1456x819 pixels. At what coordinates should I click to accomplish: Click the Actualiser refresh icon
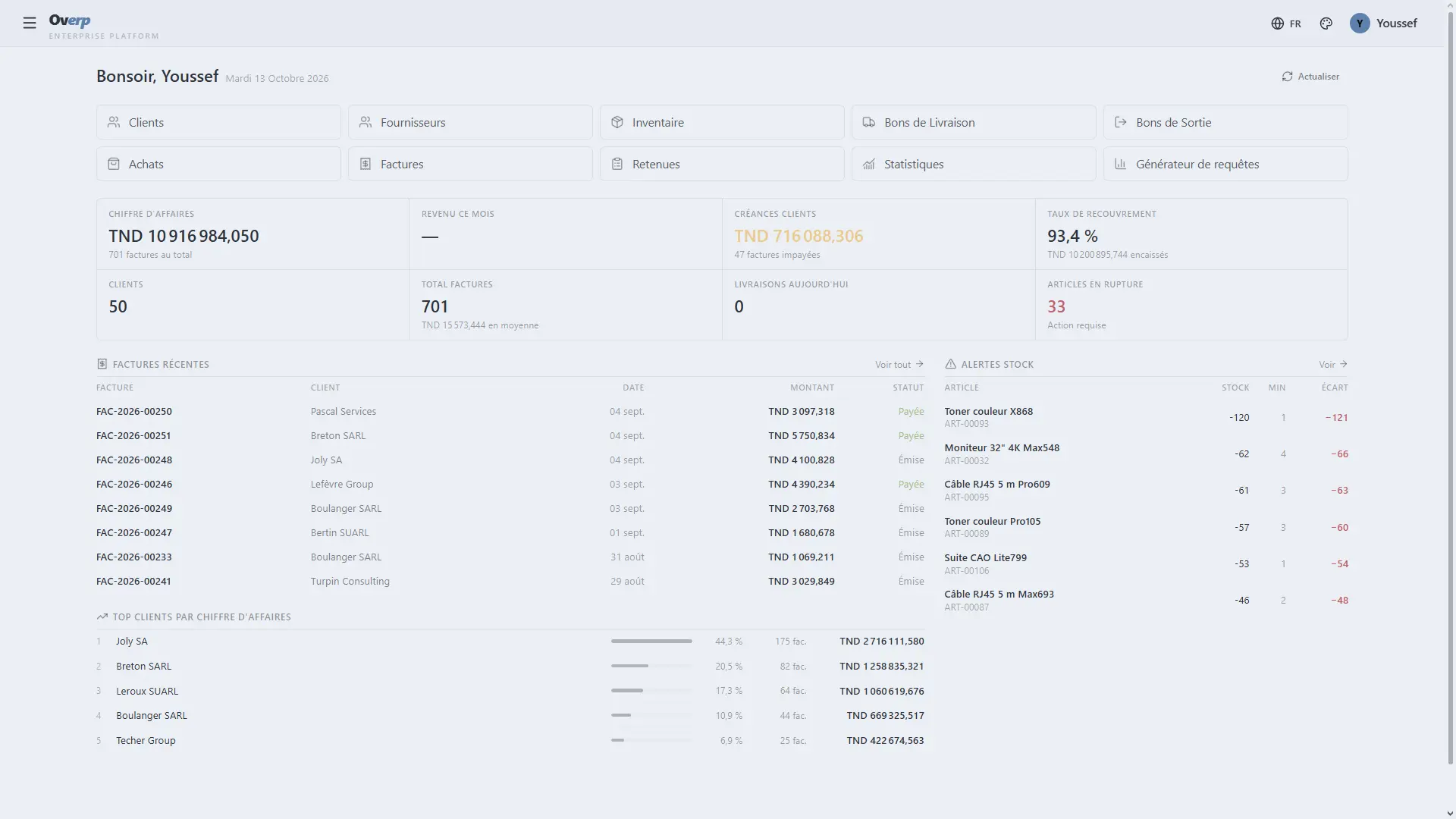click(1288, 77)
